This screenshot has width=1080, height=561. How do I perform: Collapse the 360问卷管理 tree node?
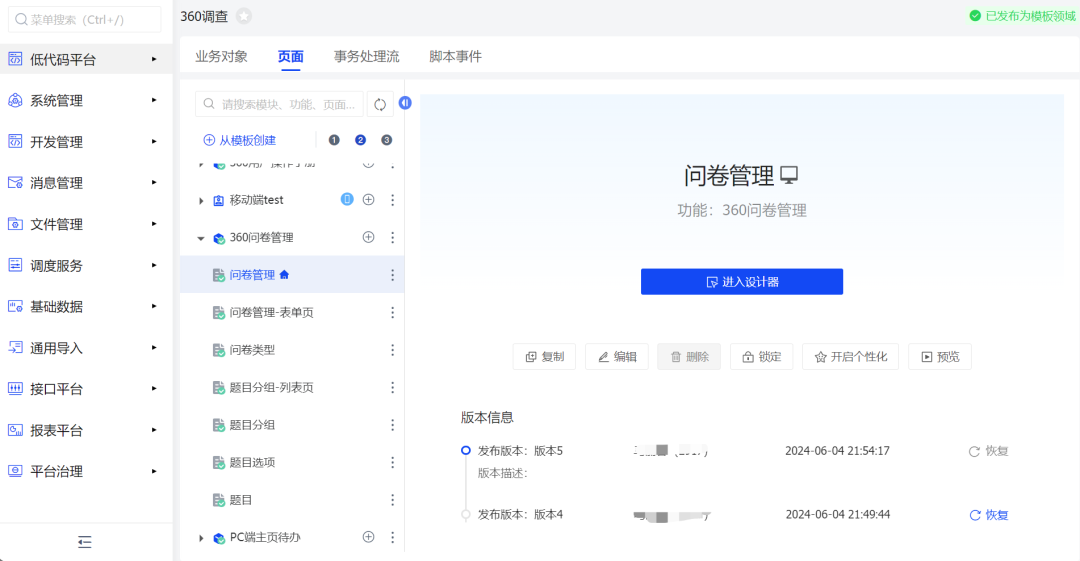(201, 238)
